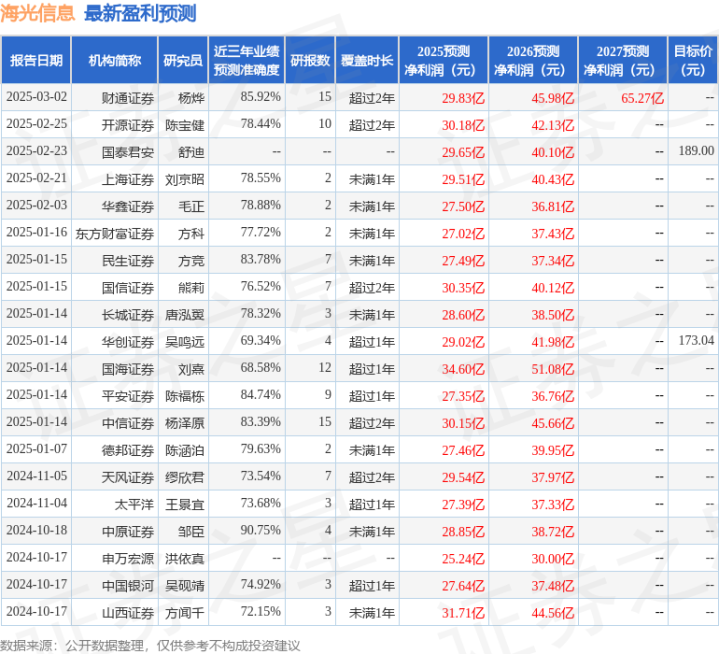Click the 研报数 column header
The height and width of the screenshot is (654, 719).
click(310, 60)
